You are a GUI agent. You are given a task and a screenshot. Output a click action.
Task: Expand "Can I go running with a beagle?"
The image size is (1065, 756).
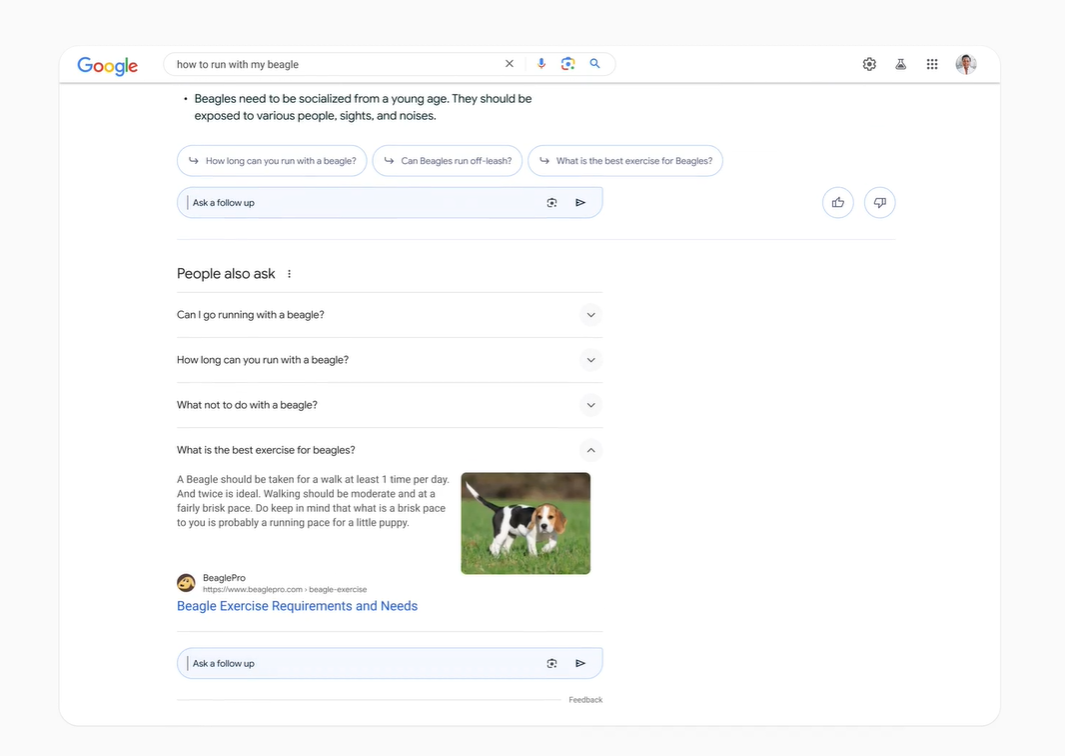pos(590,314)
